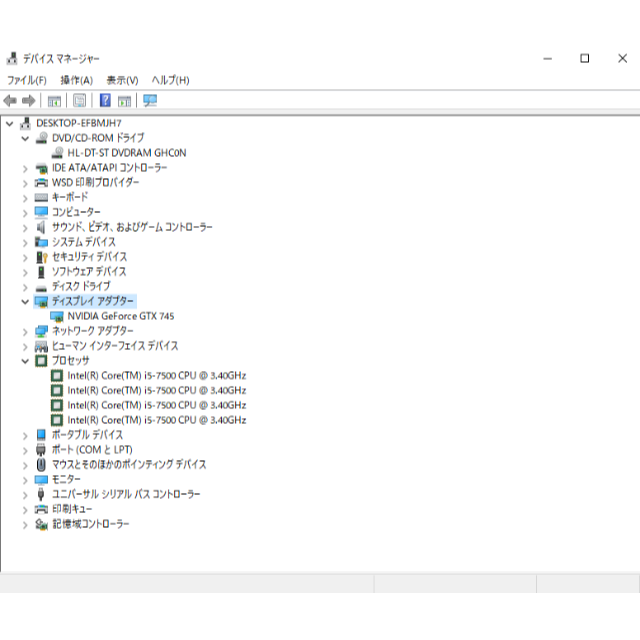The width and height of the screenshot is (640, 640).
Task: Click the ポータブル デバイス icon
Action: tap(41, 435)
